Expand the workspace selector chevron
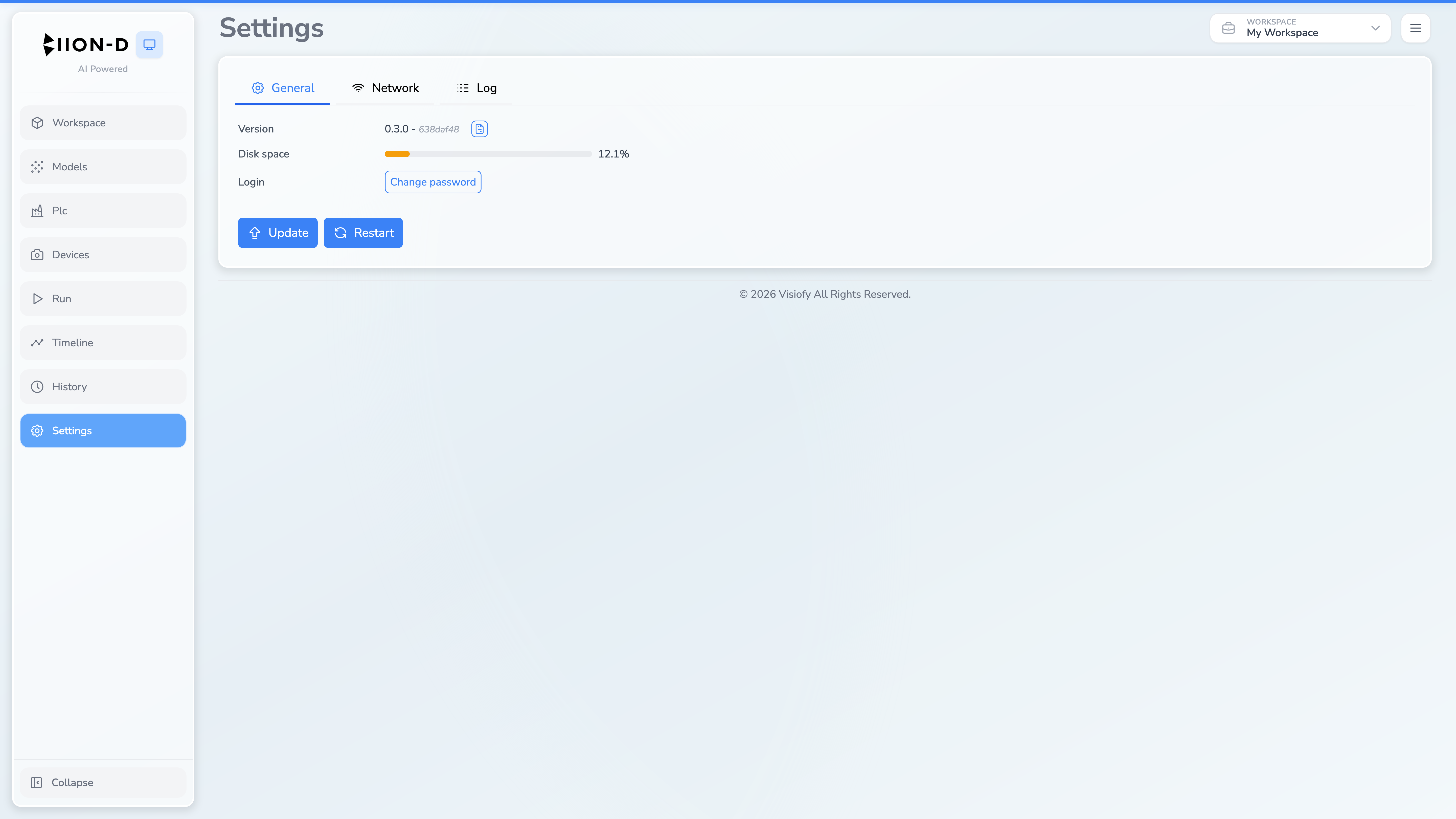The width and height of the screenshot is (1456, 819). click(1376, 28)
